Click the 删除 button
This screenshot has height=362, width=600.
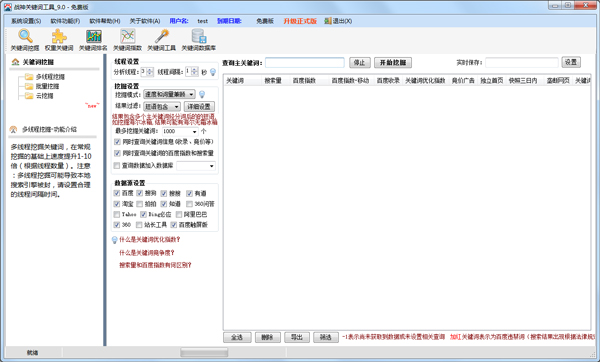[267, 337]
